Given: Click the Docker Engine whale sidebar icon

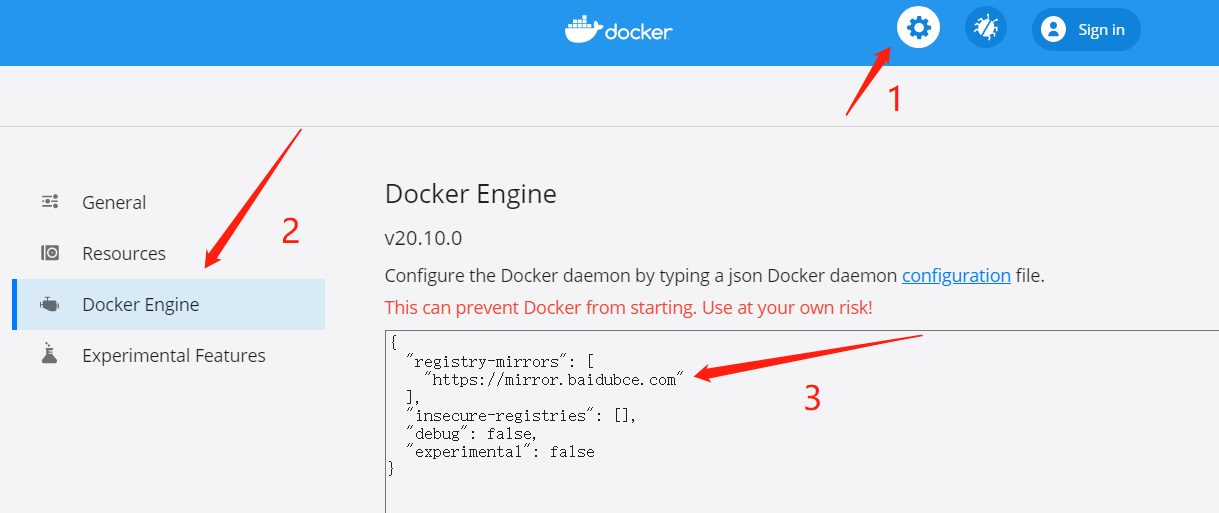Looking at the screenshot, I should coord(50,305).
